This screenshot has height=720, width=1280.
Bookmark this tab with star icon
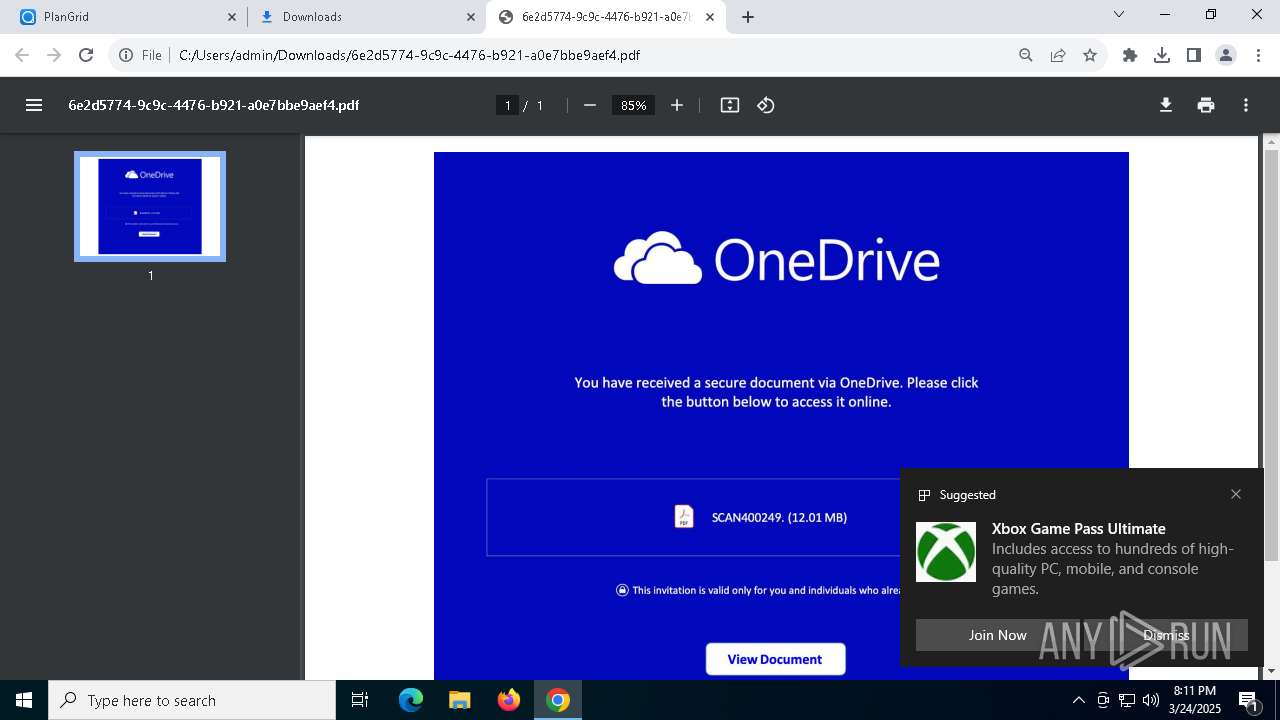coord(1090,55)
